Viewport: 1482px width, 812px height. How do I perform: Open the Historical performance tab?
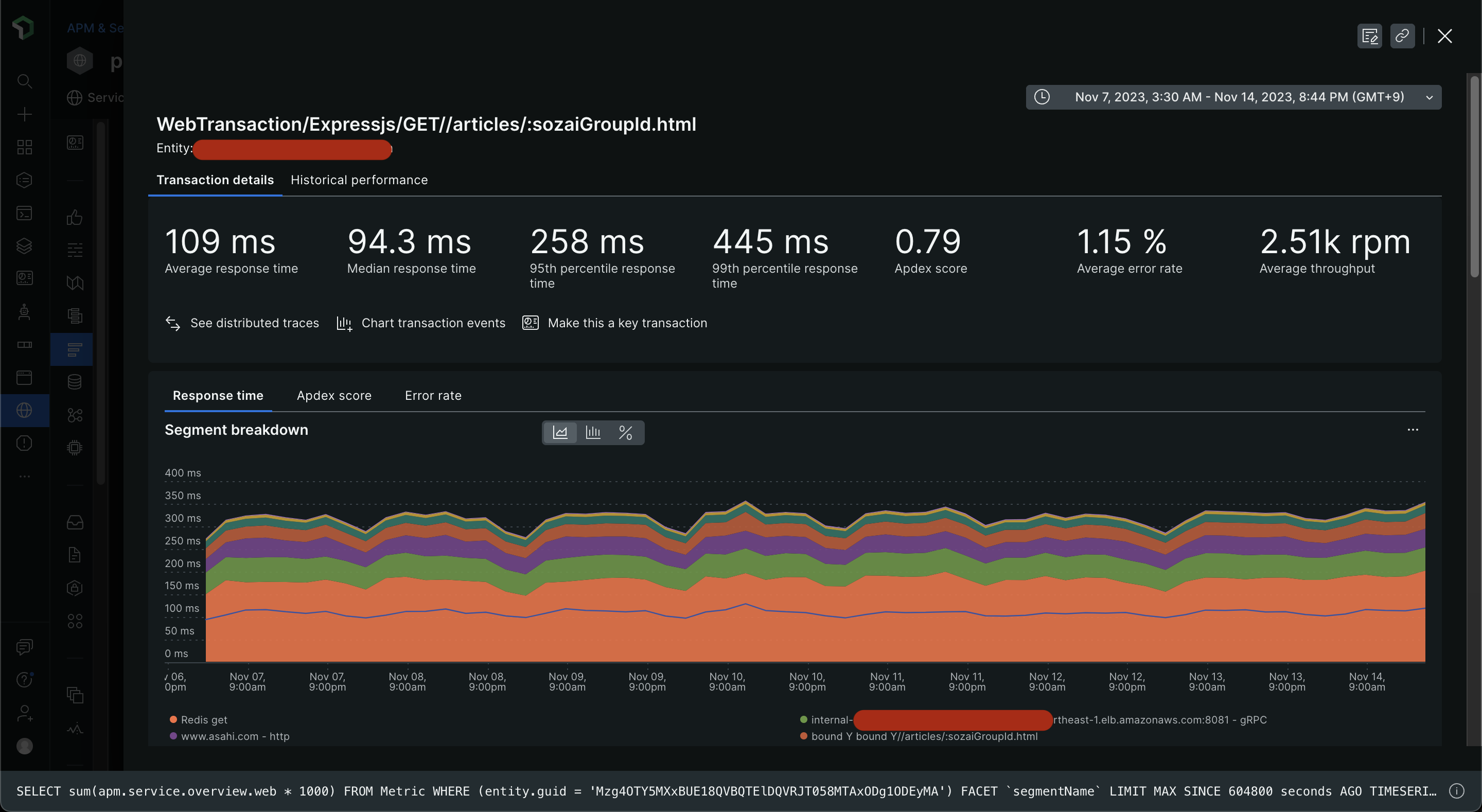point(359,180)
